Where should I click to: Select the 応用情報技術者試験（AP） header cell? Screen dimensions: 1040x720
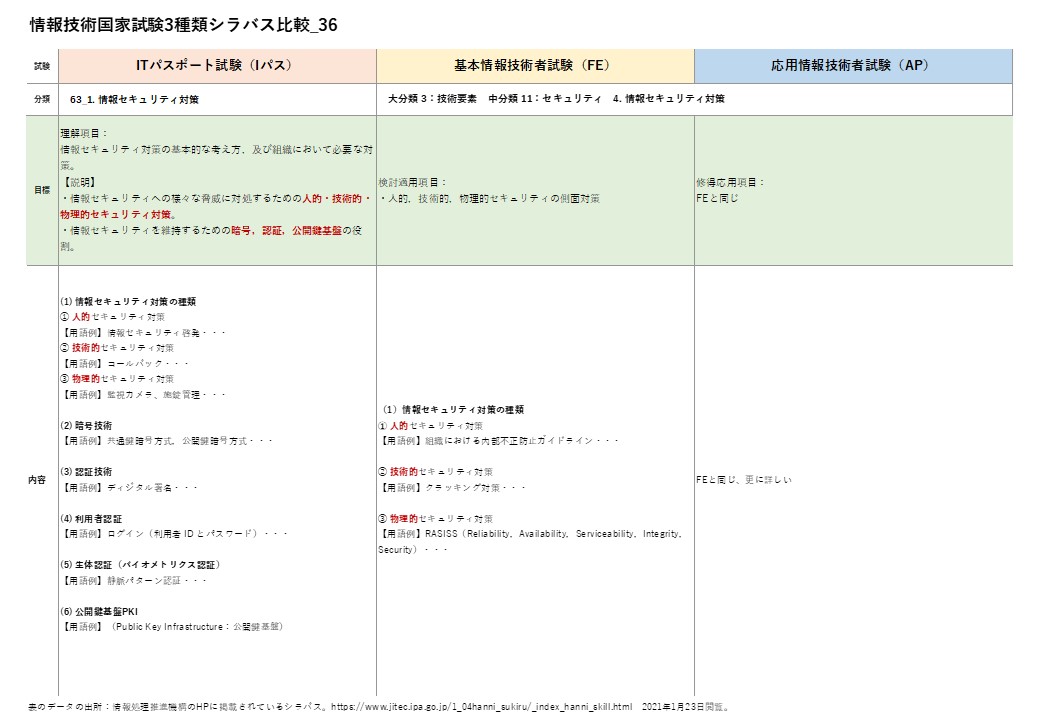point(852,65)
